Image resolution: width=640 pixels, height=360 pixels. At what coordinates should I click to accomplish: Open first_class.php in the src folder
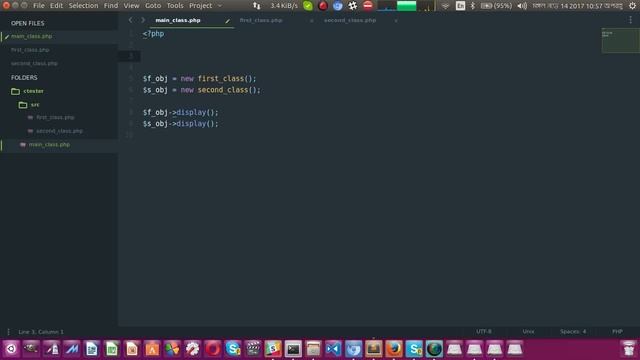(55, 118)
